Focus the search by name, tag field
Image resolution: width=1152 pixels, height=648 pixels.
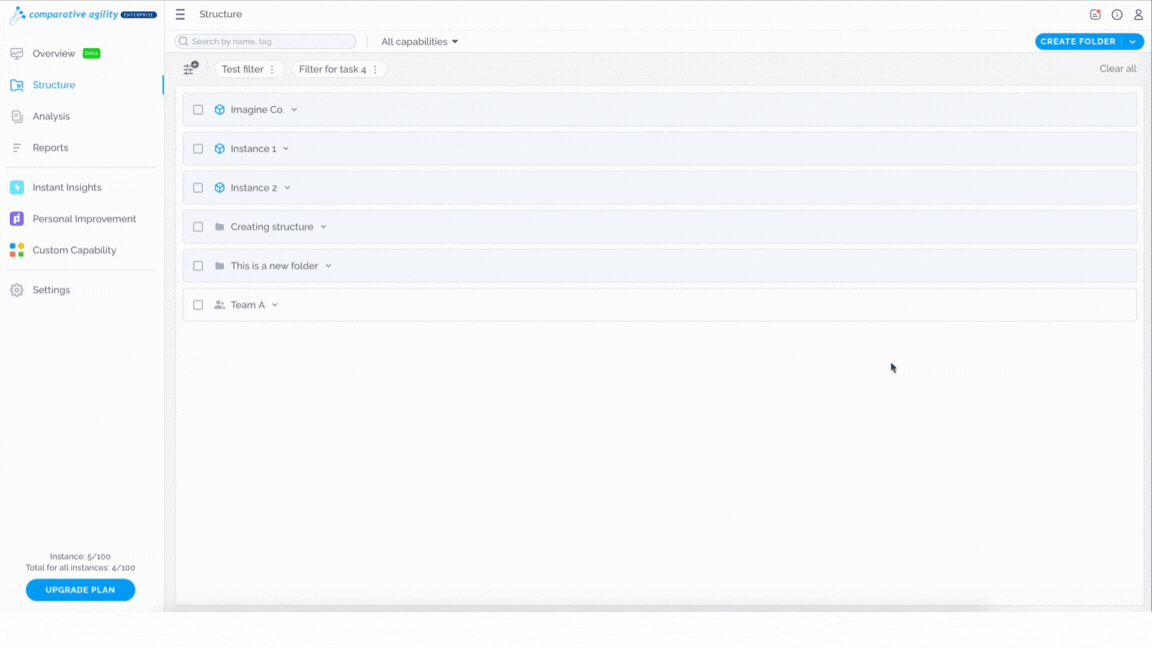pos(266,41)
